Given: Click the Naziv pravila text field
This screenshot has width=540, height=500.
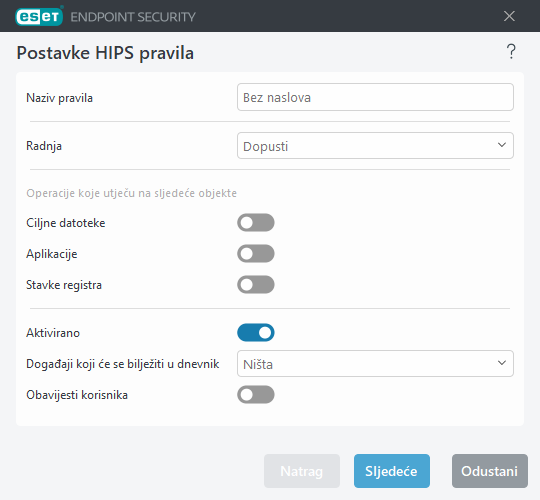Looking at the screenshot, I should point(375,97).
